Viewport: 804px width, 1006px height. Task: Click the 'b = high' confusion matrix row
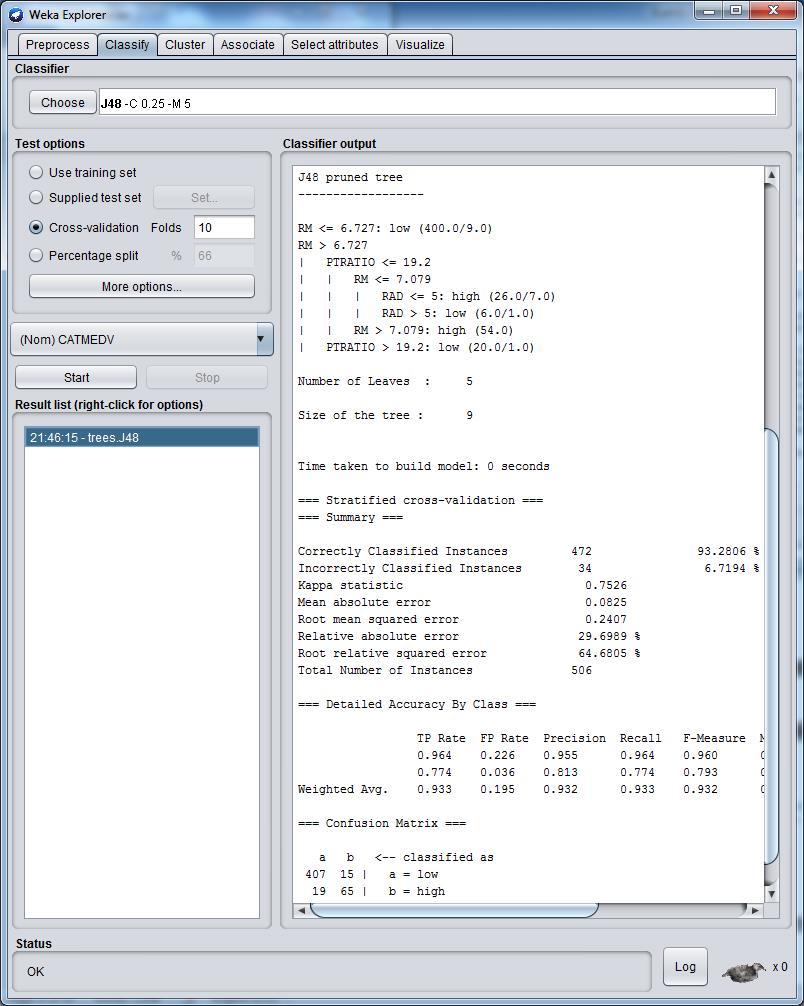coord(379,891)
